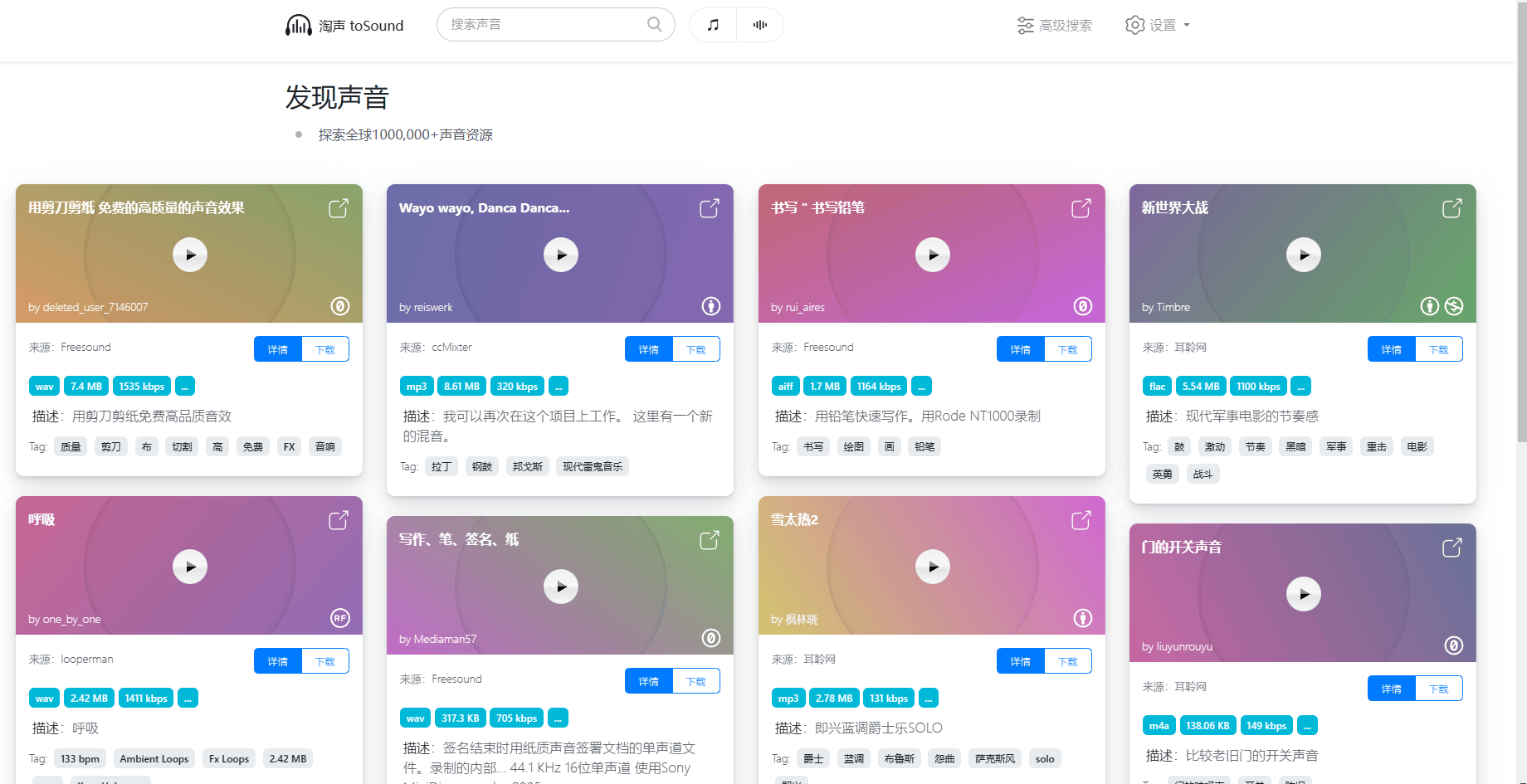Image resolution: width=1527 pixels, height=784 pixels.
Task: Select the sound waveform mode icon
Action: (x=759, y=25)
